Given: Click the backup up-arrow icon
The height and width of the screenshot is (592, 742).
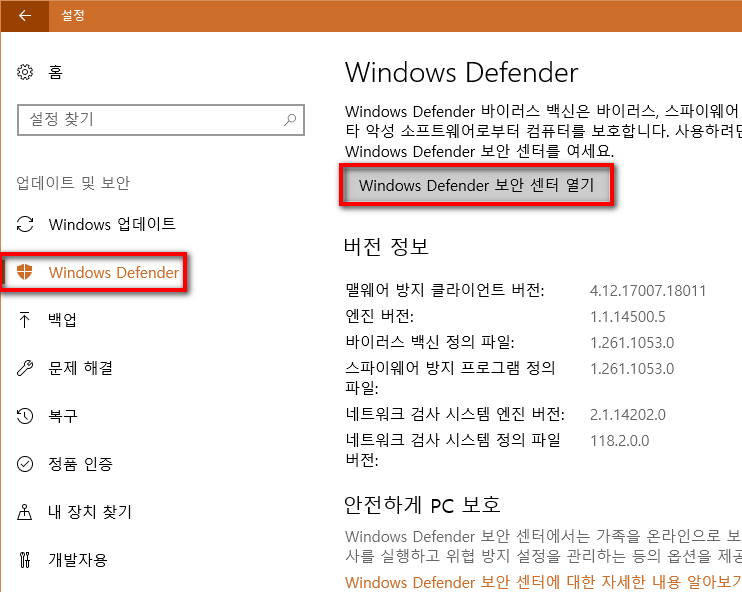Looking at the screenshot, I should (25, 320).
